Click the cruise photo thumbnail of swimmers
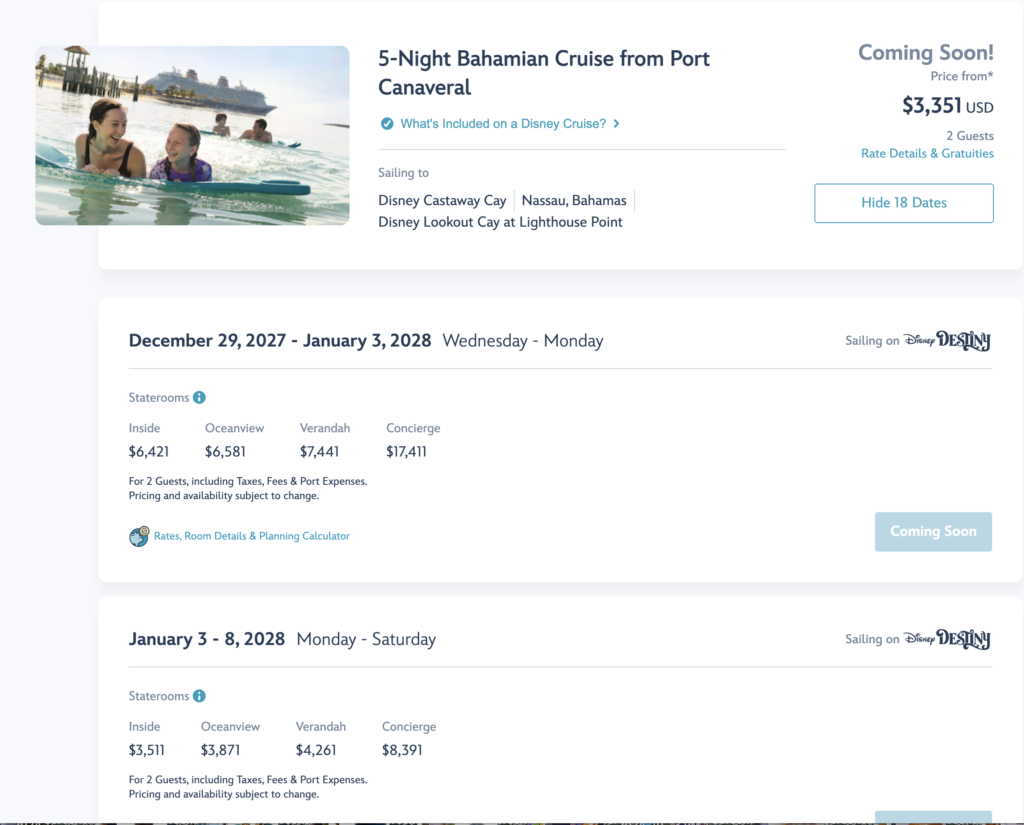The width and height of the screenshot is (1024, 825). [193, 136]
